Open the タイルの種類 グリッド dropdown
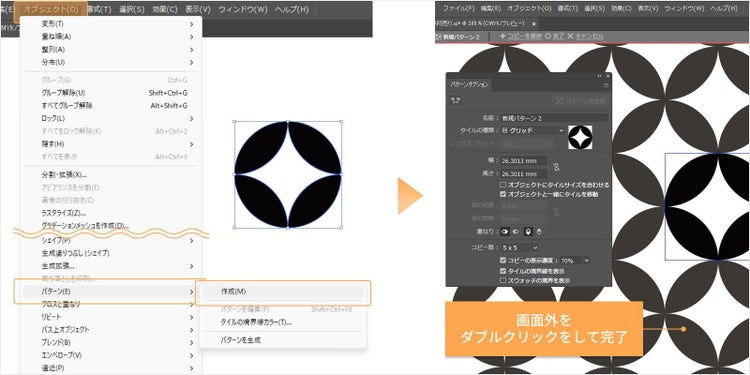 coord(532,130)
